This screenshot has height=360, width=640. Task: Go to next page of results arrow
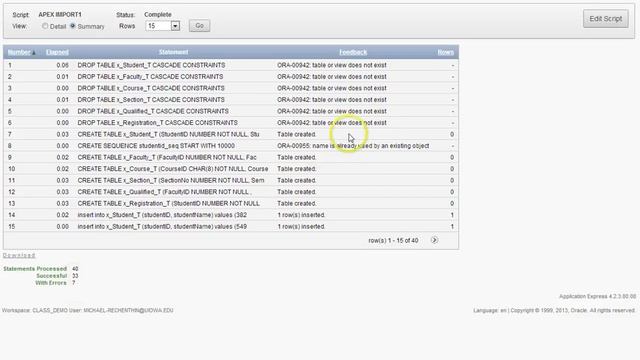(x=434, y=240)
